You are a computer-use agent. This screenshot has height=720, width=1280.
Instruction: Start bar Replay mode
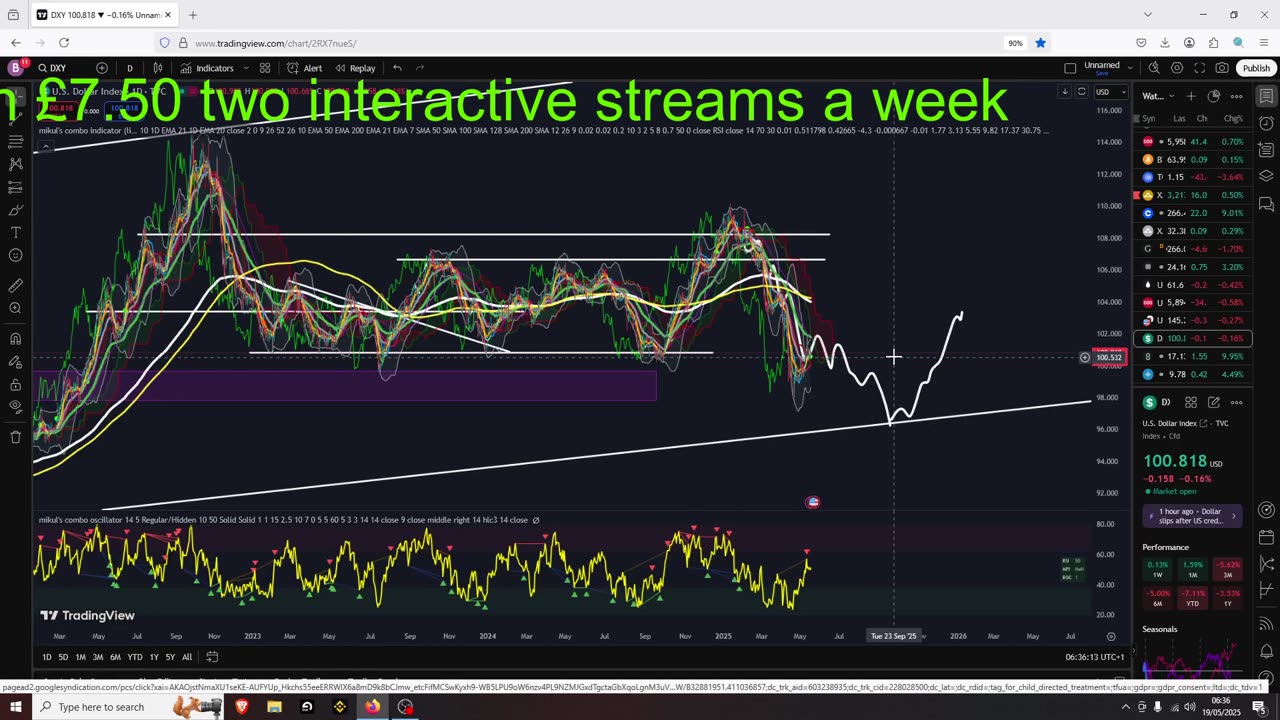[355, 68]
